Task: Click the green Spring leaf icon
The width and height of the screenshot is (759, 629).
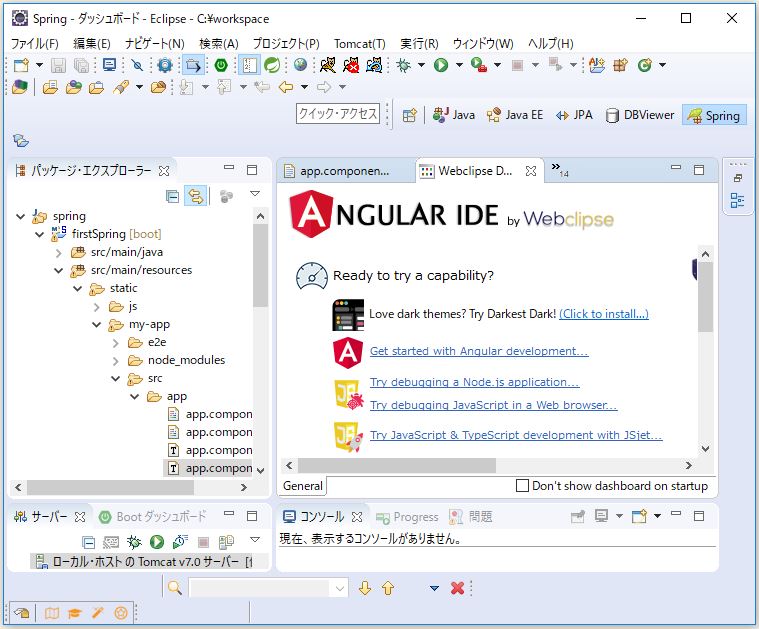Action: pos(272,65)
